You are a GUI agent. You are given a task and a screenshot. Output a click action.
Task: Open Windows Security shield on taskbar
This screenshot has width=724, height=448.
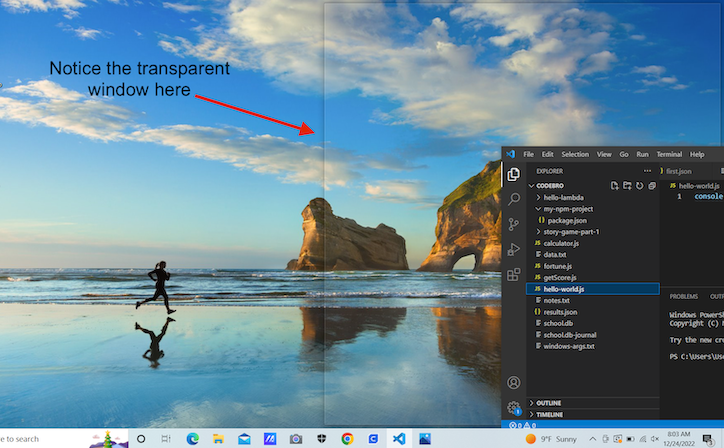pos(322,438)
